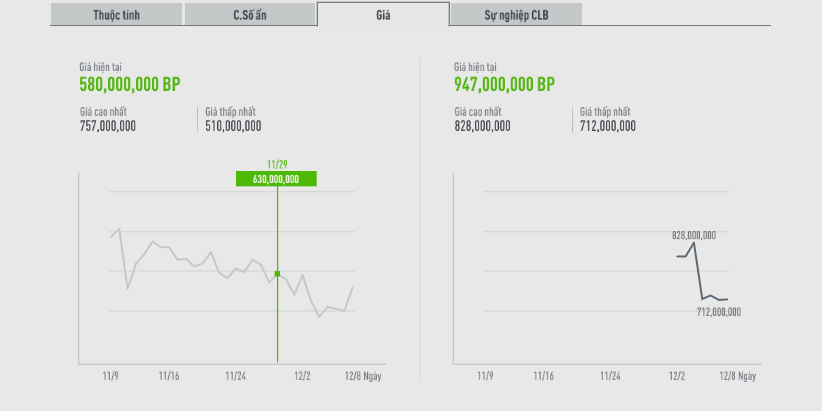Click the green 630,000,000 price tooltip
Screen dimensions: 822x411
pyautogui.click(x=276, y=179)
